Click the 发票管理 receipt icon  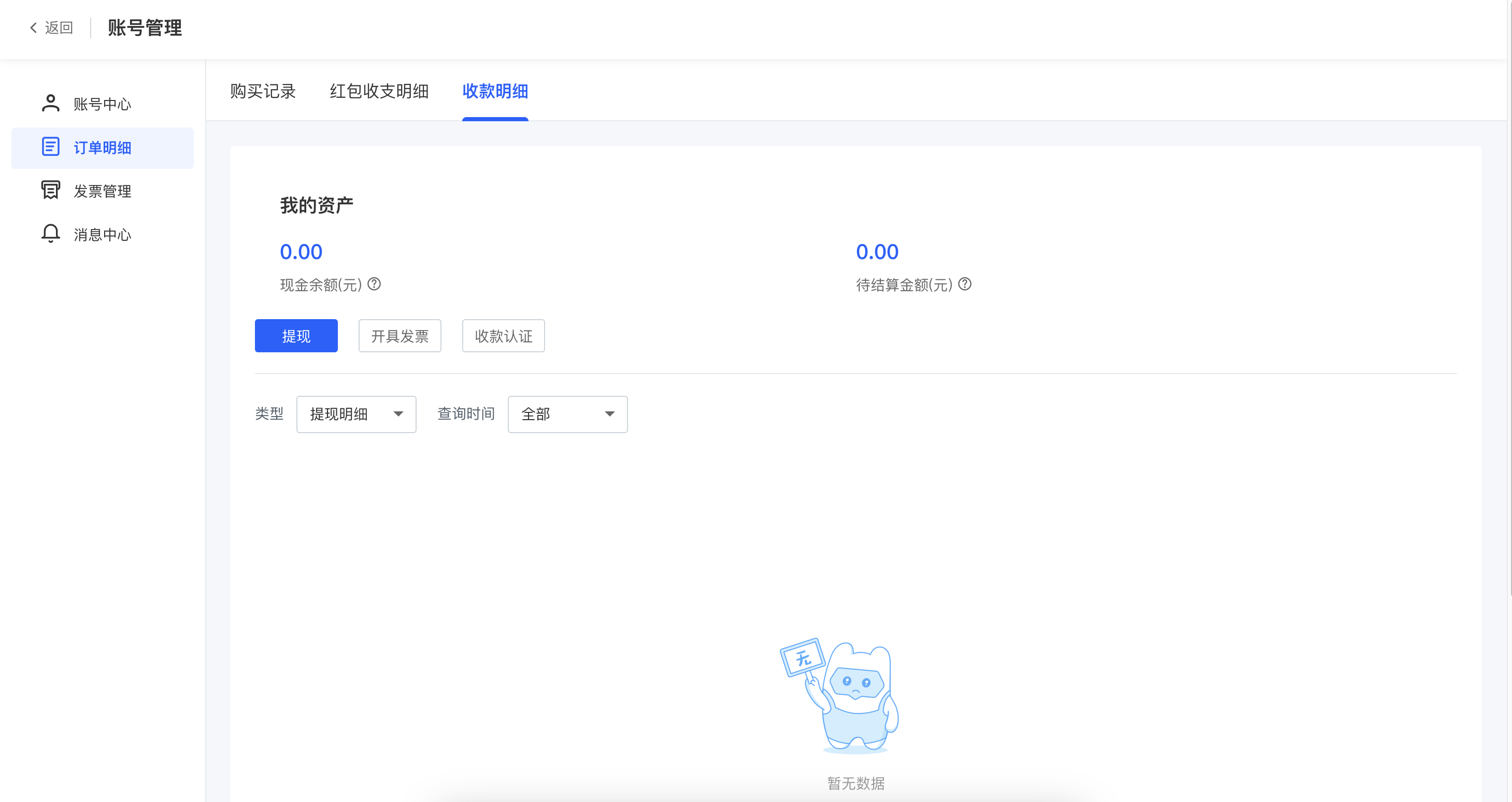point(50,190)
